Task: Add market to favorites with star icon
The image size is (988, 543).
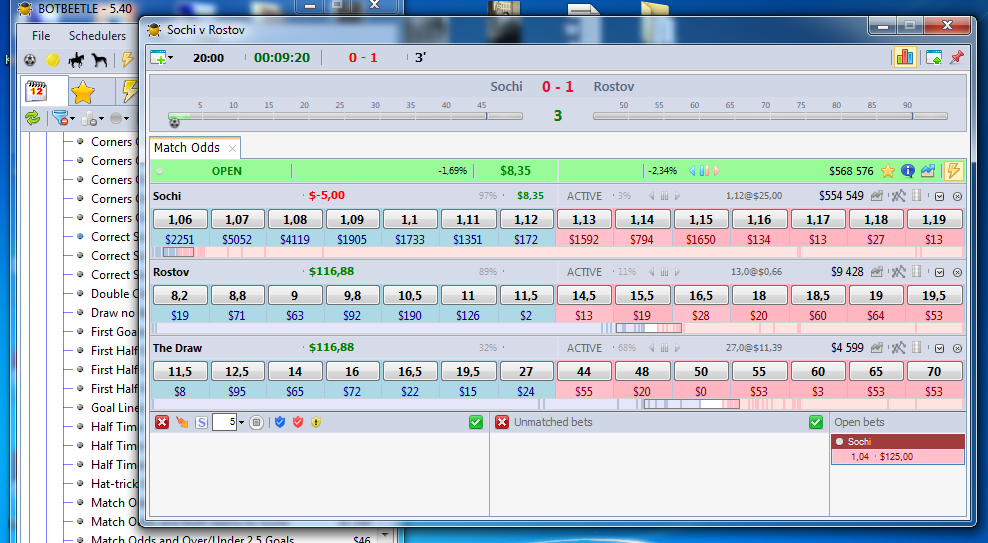Action: 888,171
